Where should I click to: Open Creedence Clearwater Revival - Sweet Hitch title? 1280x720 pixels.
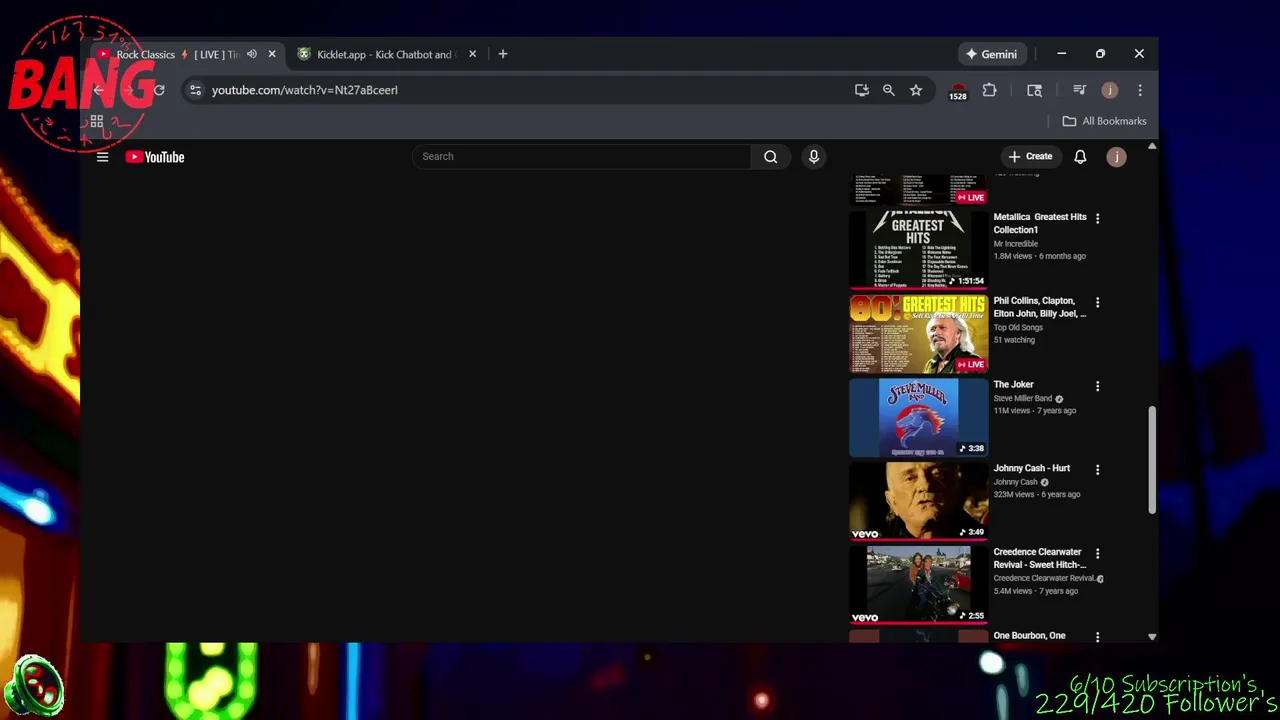(1039, 558)
